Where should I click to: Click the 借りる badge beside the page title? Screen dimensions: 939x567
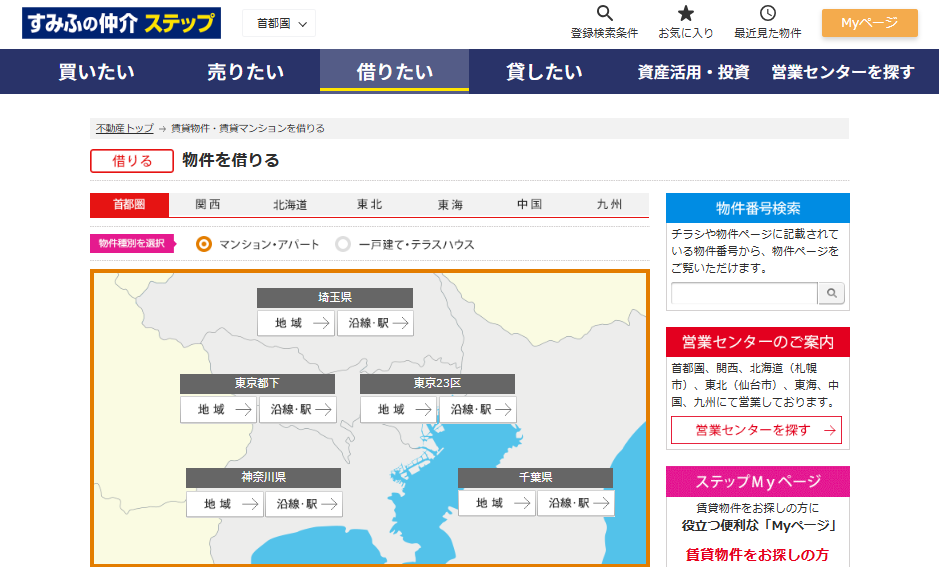(132, 161)
